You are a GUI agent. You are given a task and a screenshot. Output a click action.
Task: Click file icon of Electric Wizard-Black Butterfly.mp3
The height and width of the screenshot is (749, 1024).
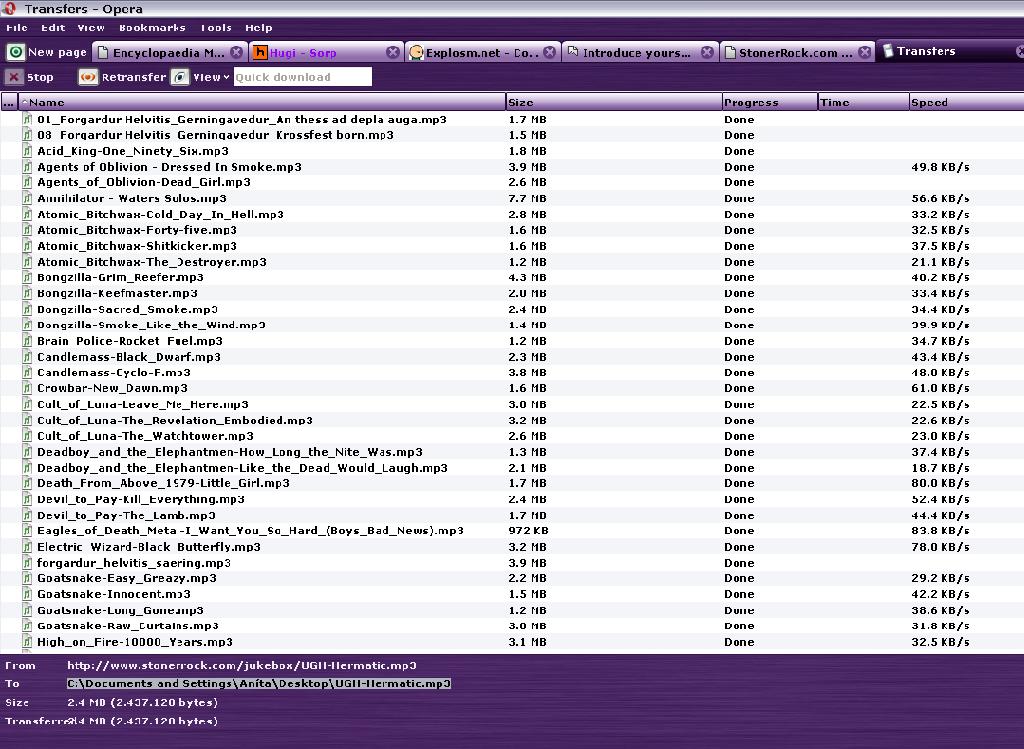coord(27,547)
